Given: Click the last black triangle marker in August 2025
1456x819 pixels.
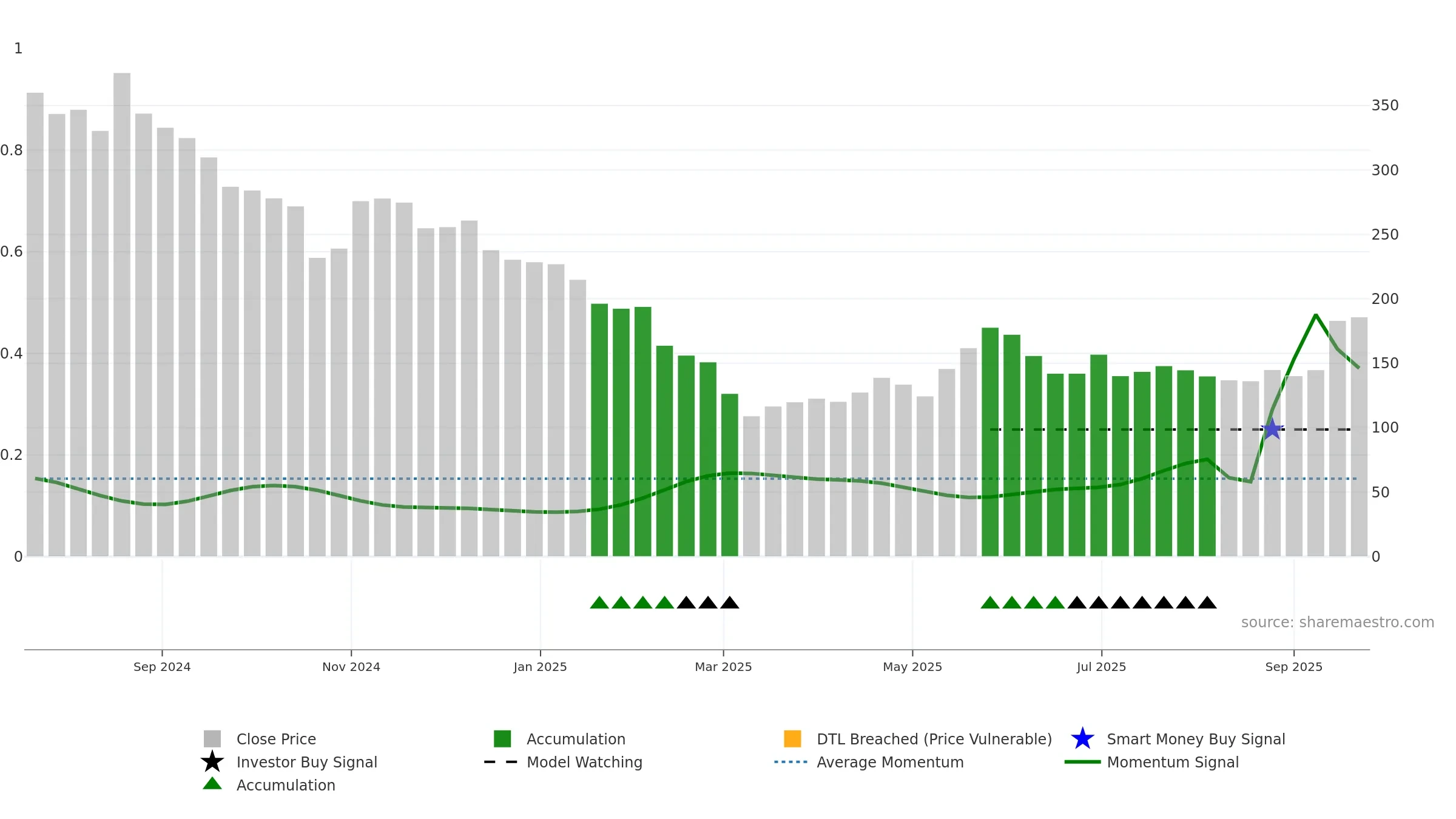Looking at the screenshot, I should [x=1207, y=602].
